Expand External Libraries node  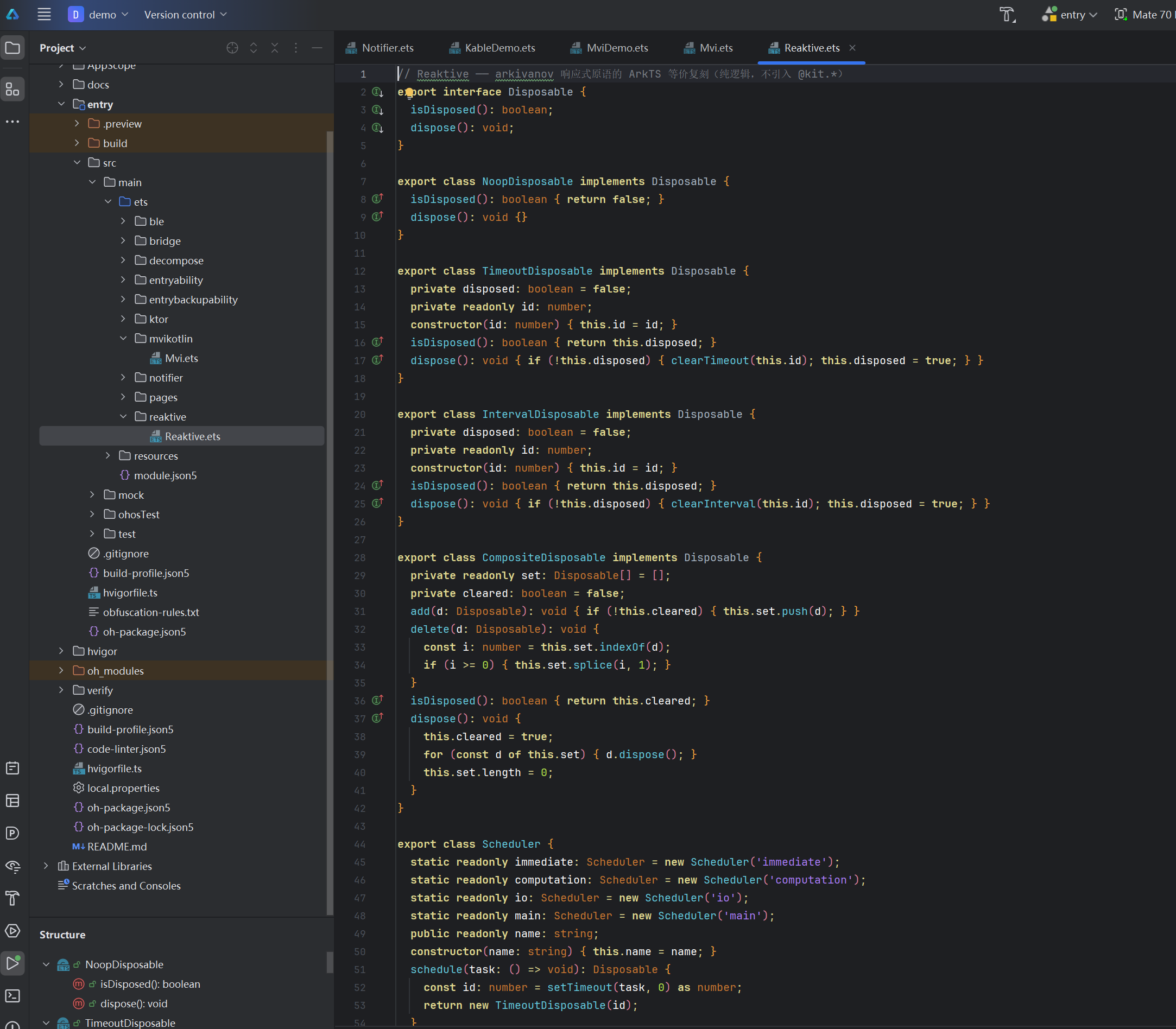pos(46,865)
